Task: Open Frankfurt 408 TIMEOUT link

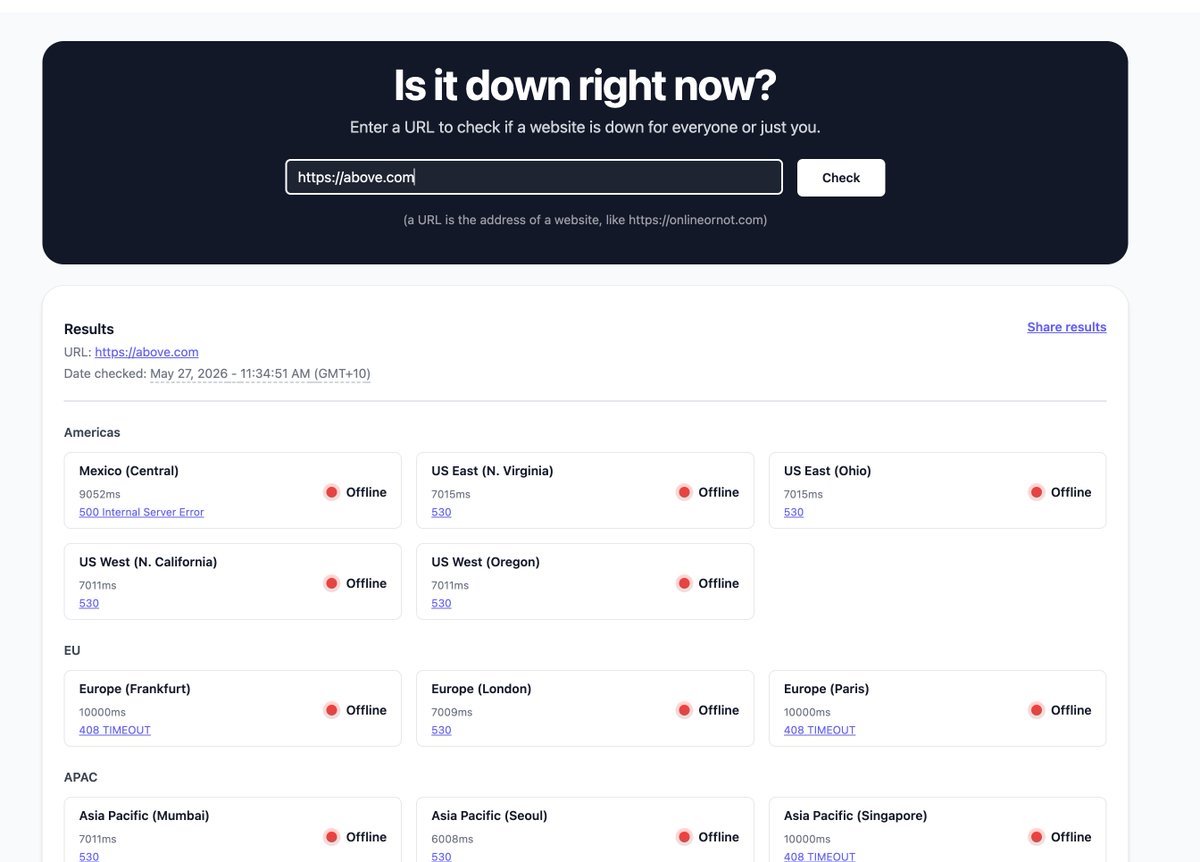Action: tap(115, 730)
